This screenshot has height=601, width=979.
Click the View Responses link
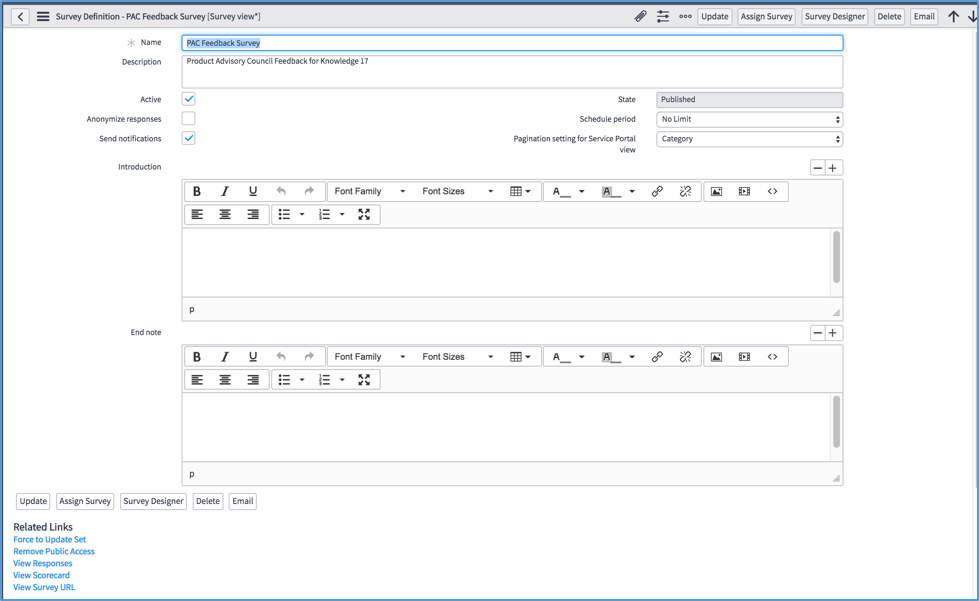coord(43,563)
